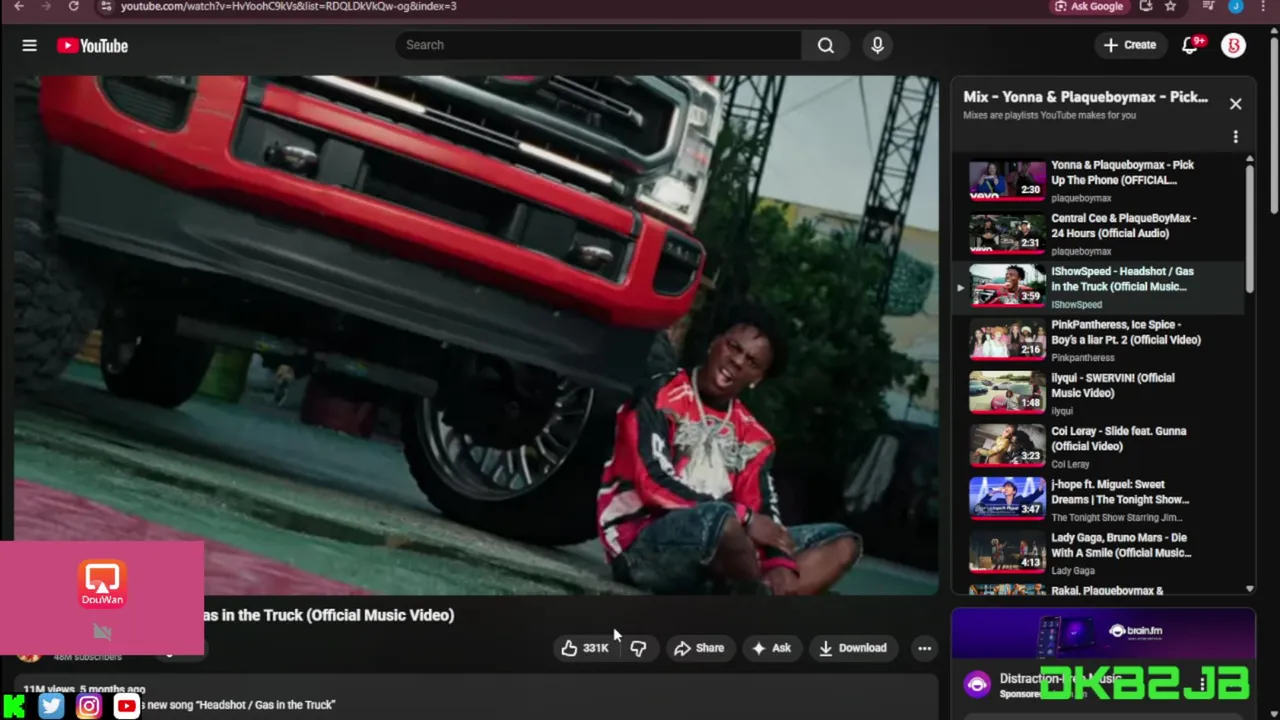
Task: Open more actions below the video
Action: 924,648
